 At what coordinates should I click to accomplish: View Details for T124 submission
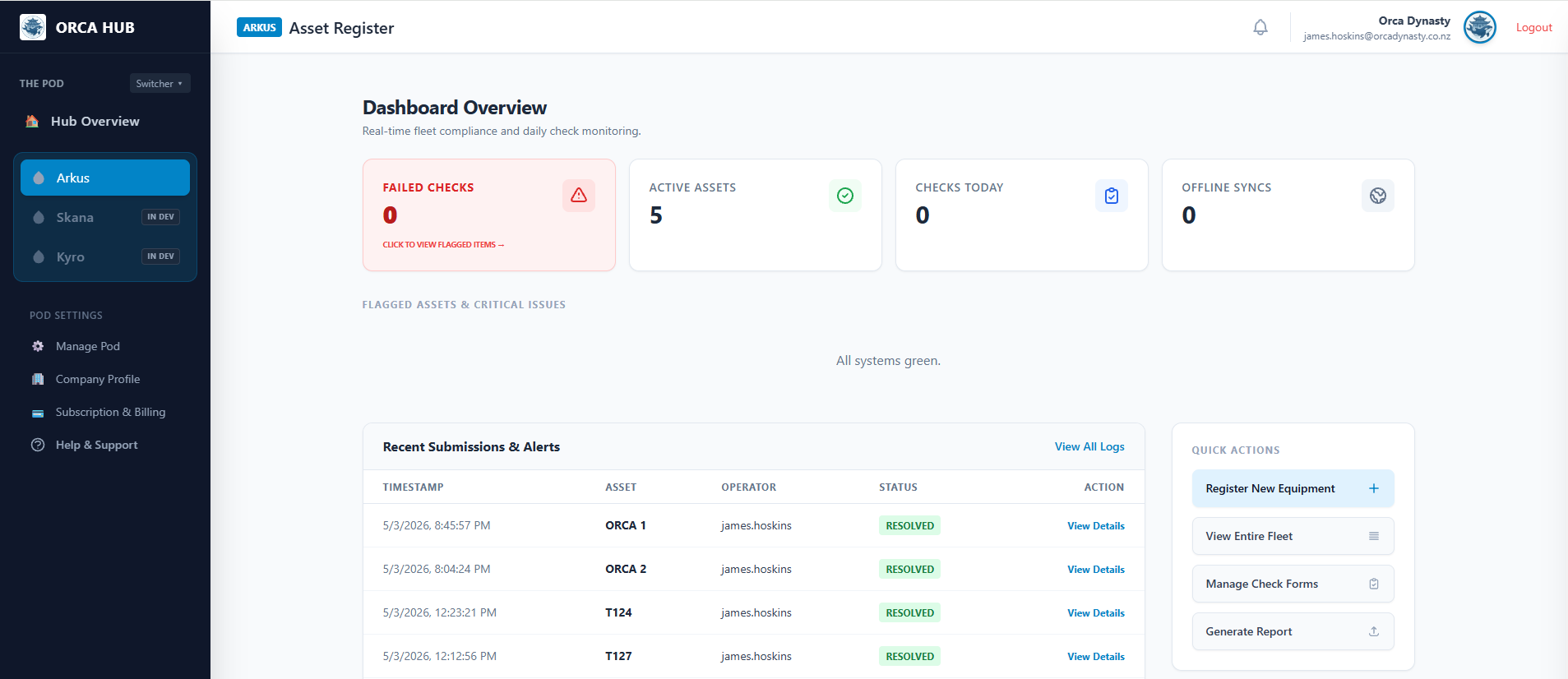1096,612
